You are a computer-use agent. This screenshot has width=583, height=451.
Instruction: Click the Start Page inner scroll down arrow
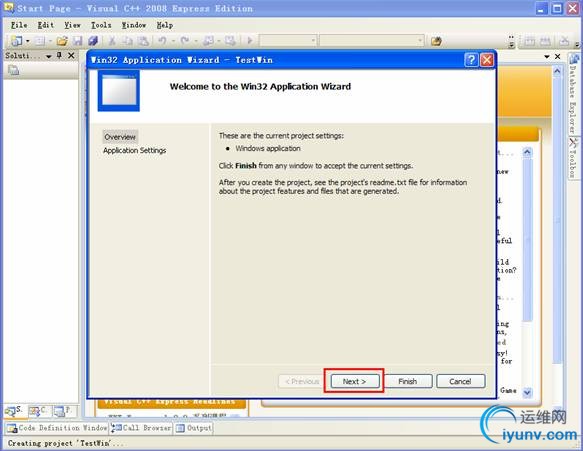pos(527,393)
